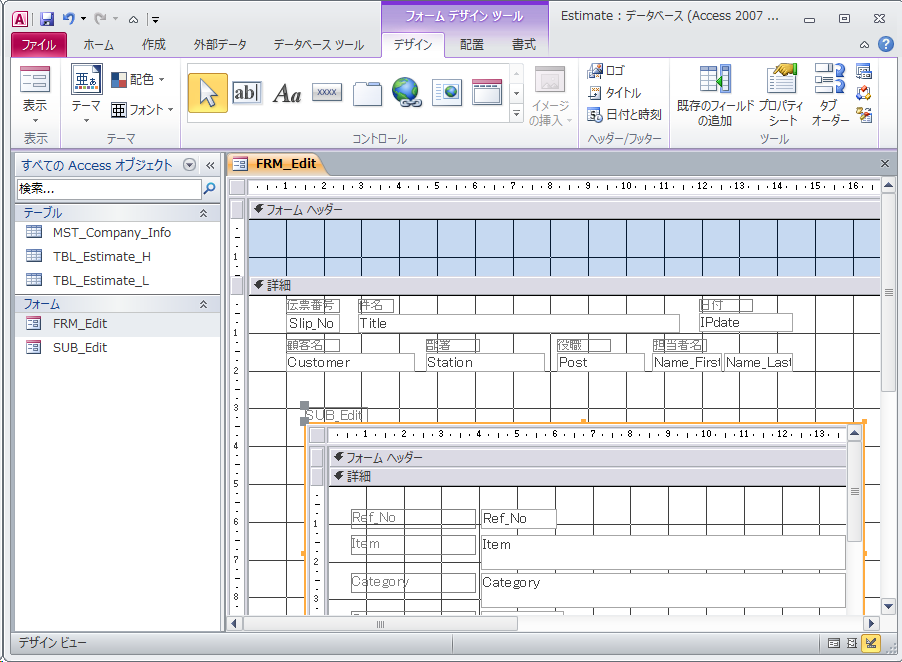Select Design View status bar icon
This screenshot has height=662, width=902.
(x=871, y=644)
